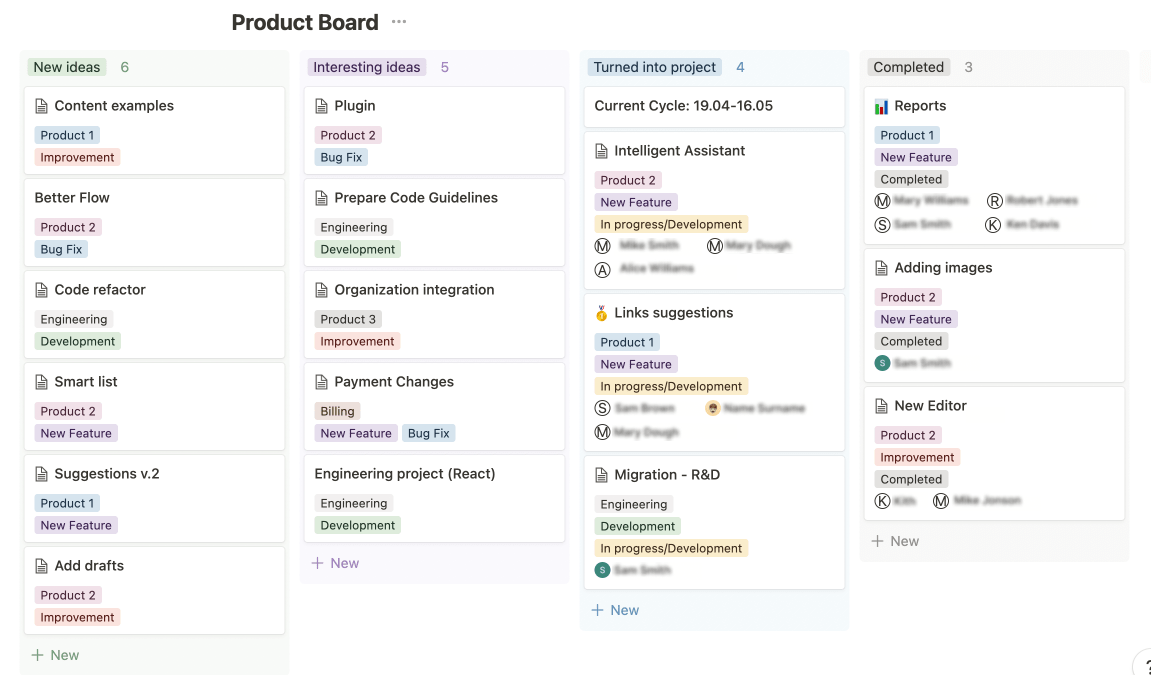
Task: Click the green S avatar on Adding images
Action: pos(882,363)
